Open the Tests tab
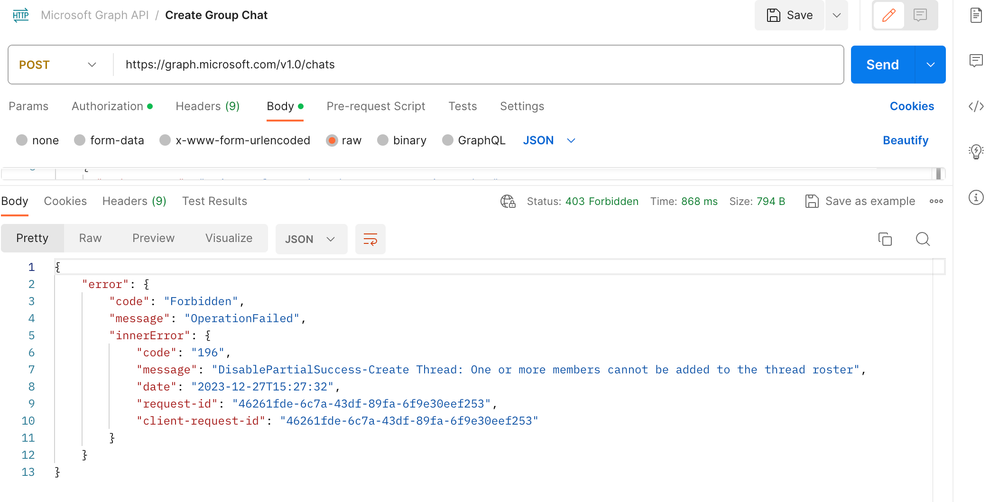999x502 pixels. click(463, 106)
